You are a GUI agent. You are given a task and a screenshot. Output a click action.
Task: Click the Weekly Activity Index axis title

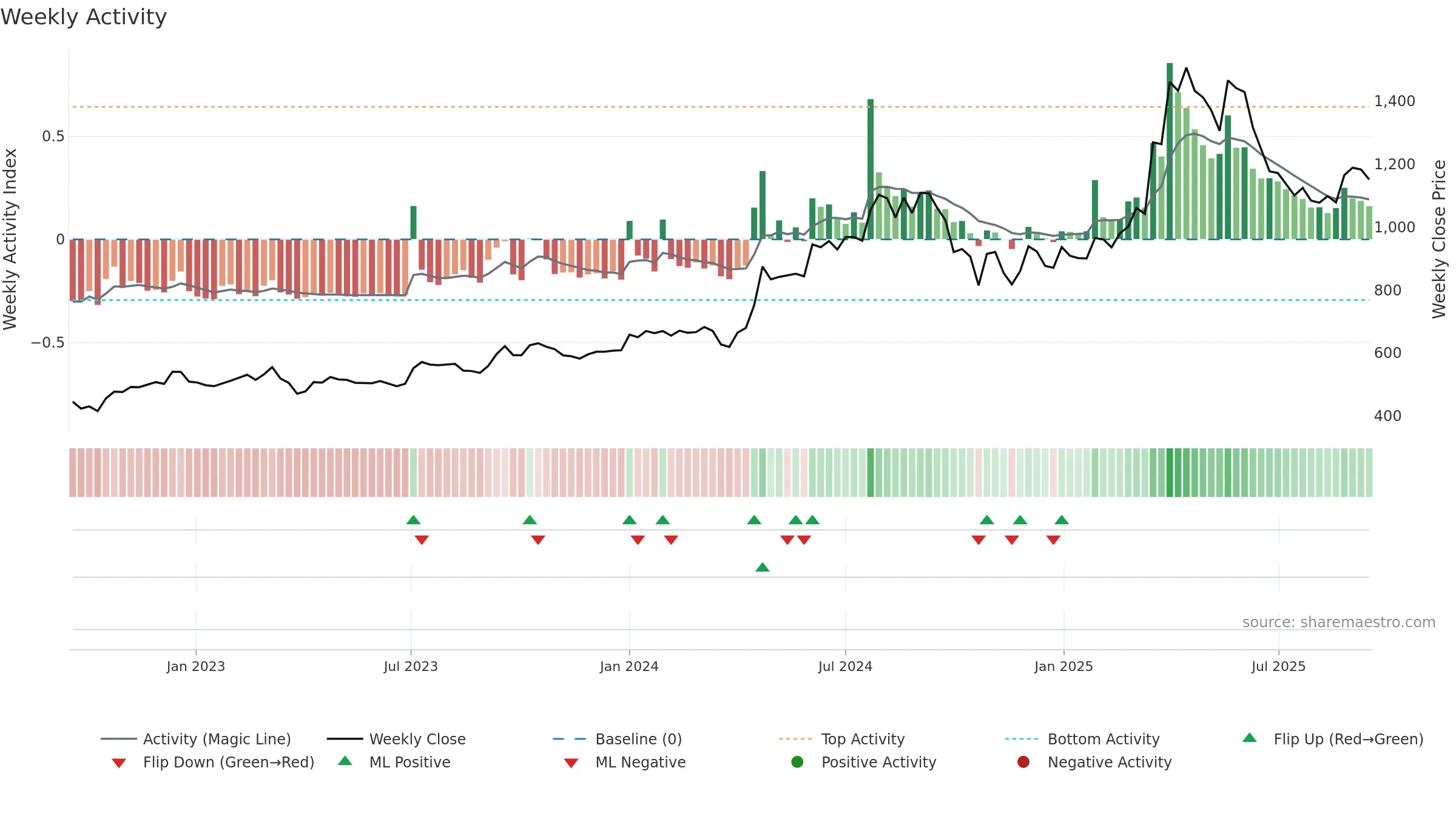(10, 239)
